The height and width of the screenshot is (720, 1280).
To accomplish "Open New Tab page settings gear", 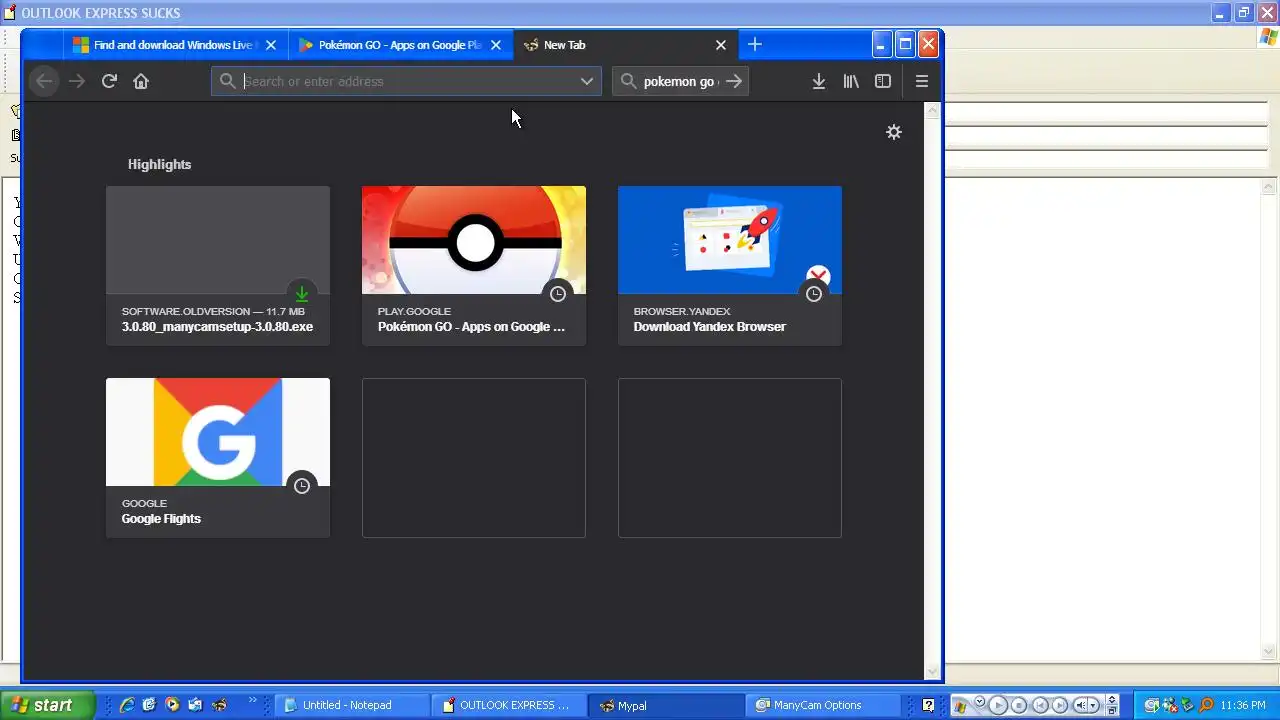I will pos(894,132).
